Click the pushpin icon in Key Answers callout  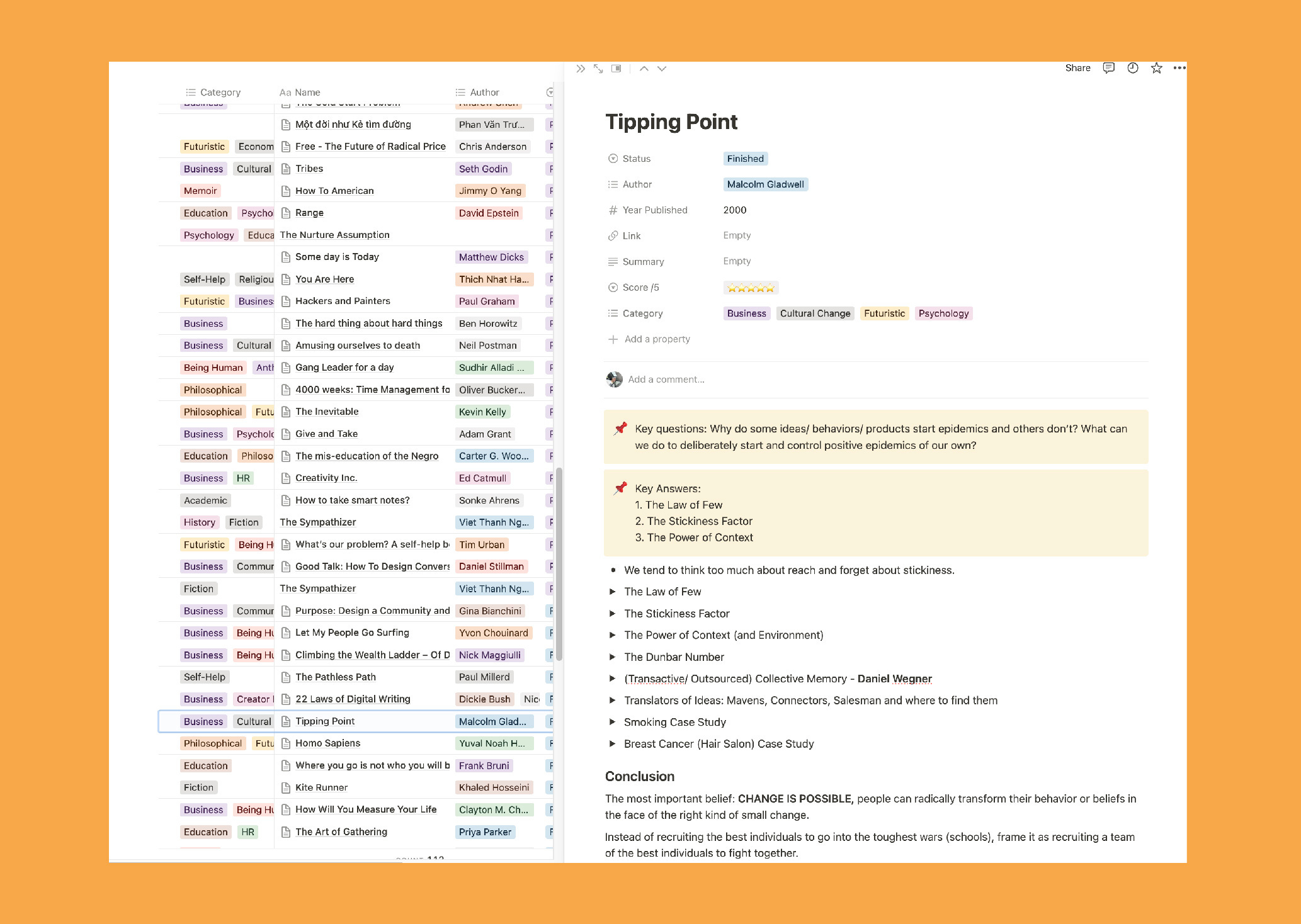coord(621,488)
